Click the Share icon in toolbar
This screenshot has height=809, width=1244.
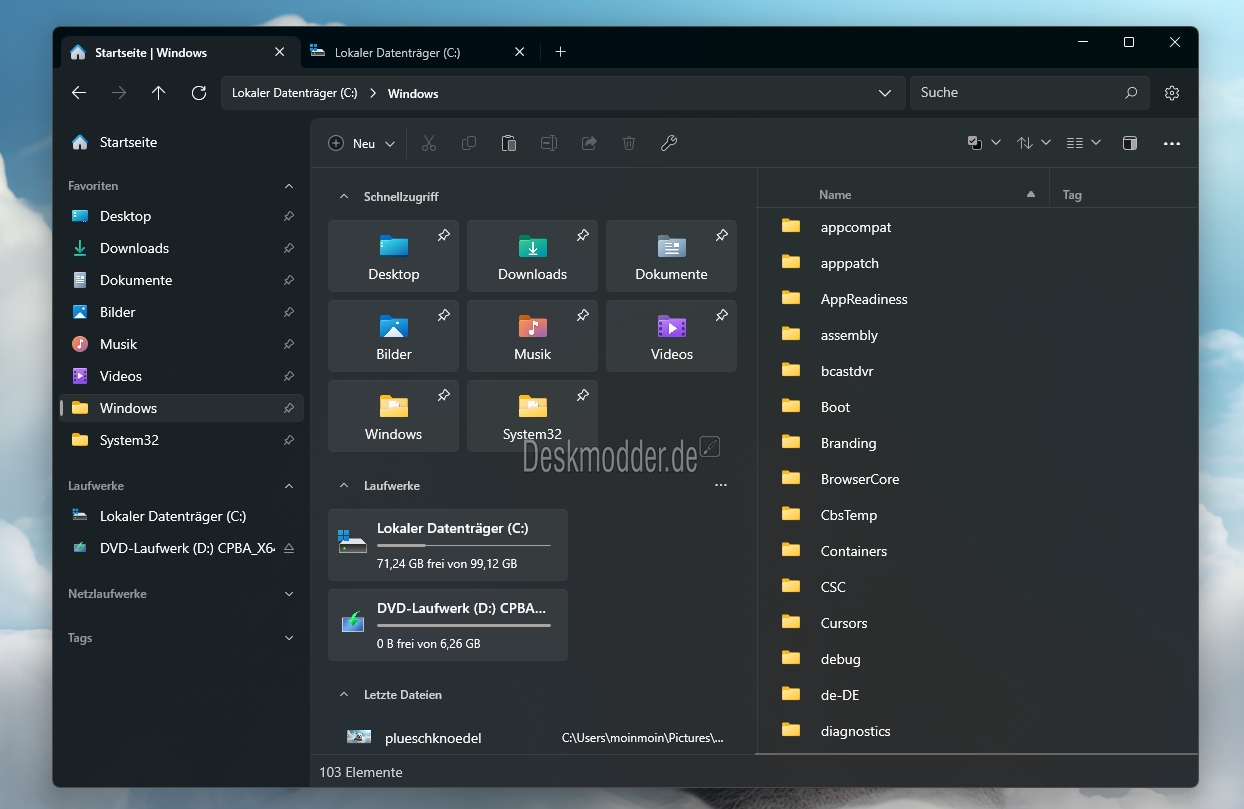pyautogui.click(x=589, y=143)
